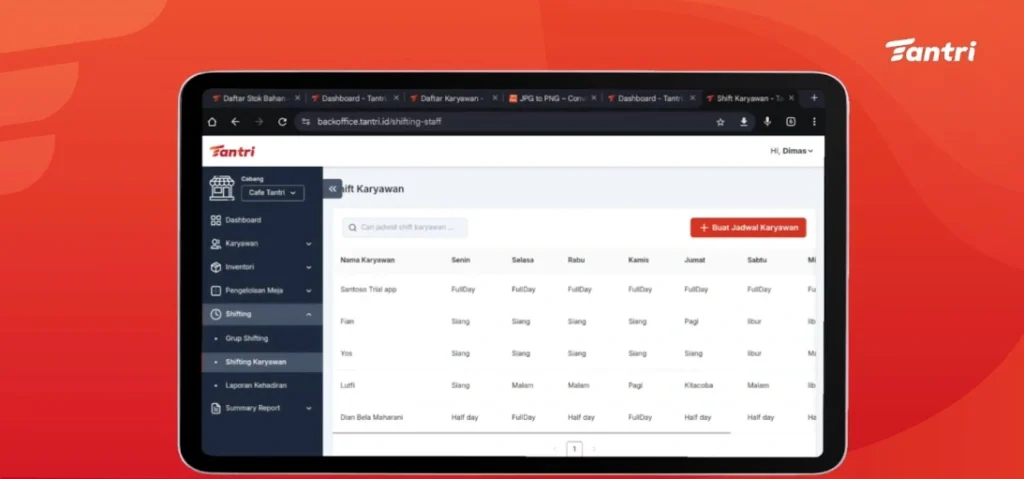Click the Sabtu column header

tap(757, 260)
